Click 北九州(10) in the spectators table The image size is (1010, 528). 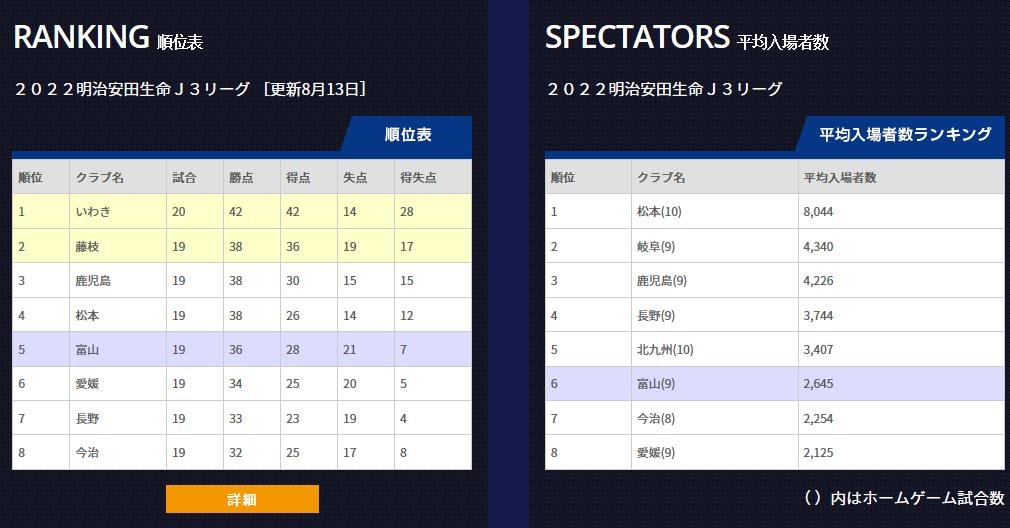(x=664, y=349)
